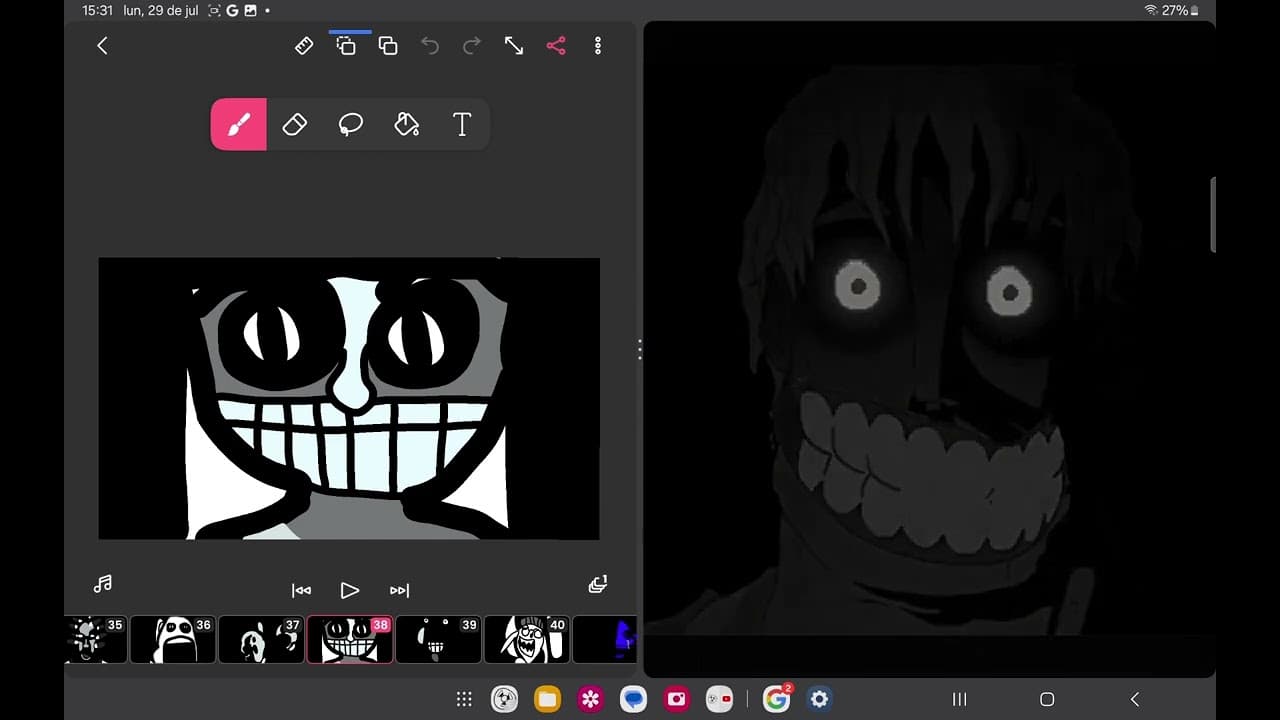Open the red Camera app

(676, 699)
